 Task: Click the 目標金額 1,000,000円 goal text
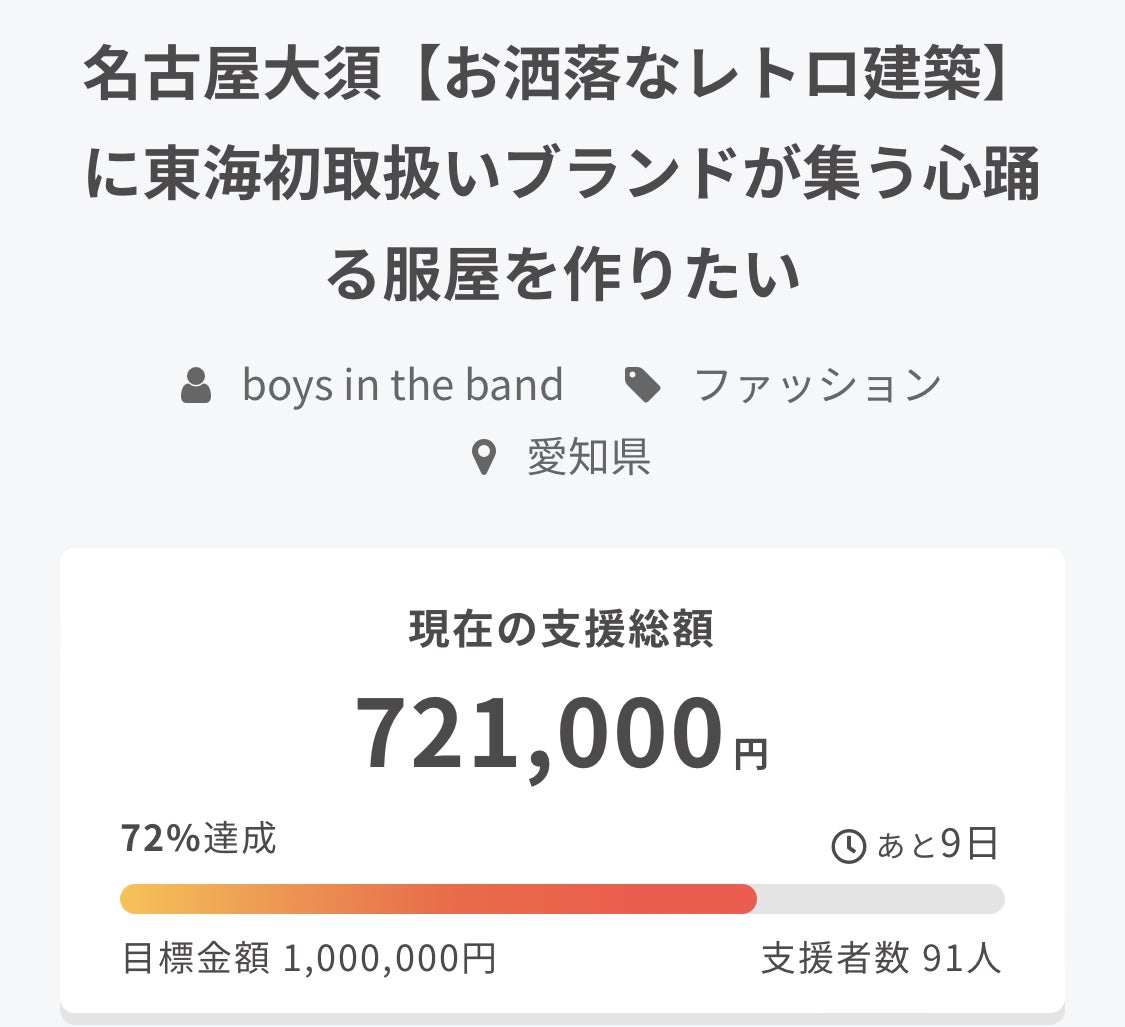pos(309,958)
